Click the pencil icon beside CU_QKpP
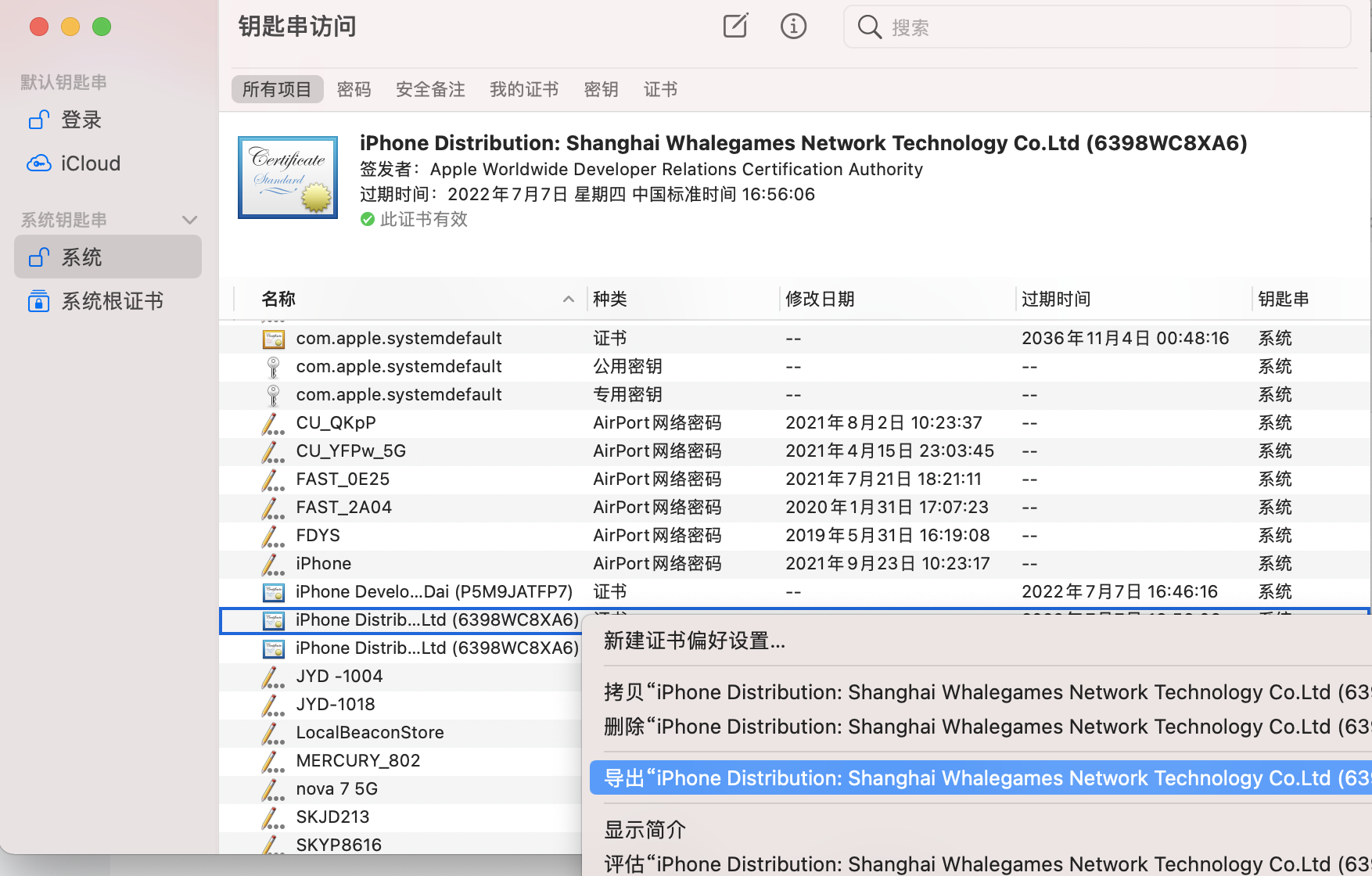Image resolution: width=1372 pixels, height=876 pixels. [x=272, y=423]
